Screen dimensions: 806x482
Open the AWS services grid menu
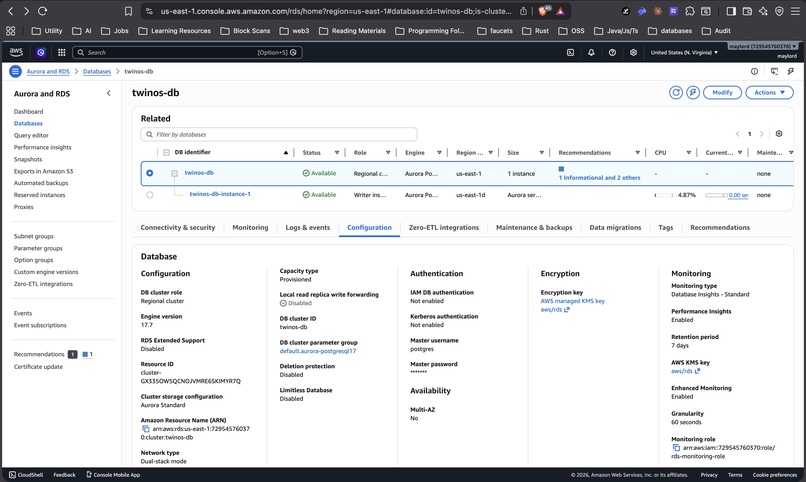[x=62, y=52]
